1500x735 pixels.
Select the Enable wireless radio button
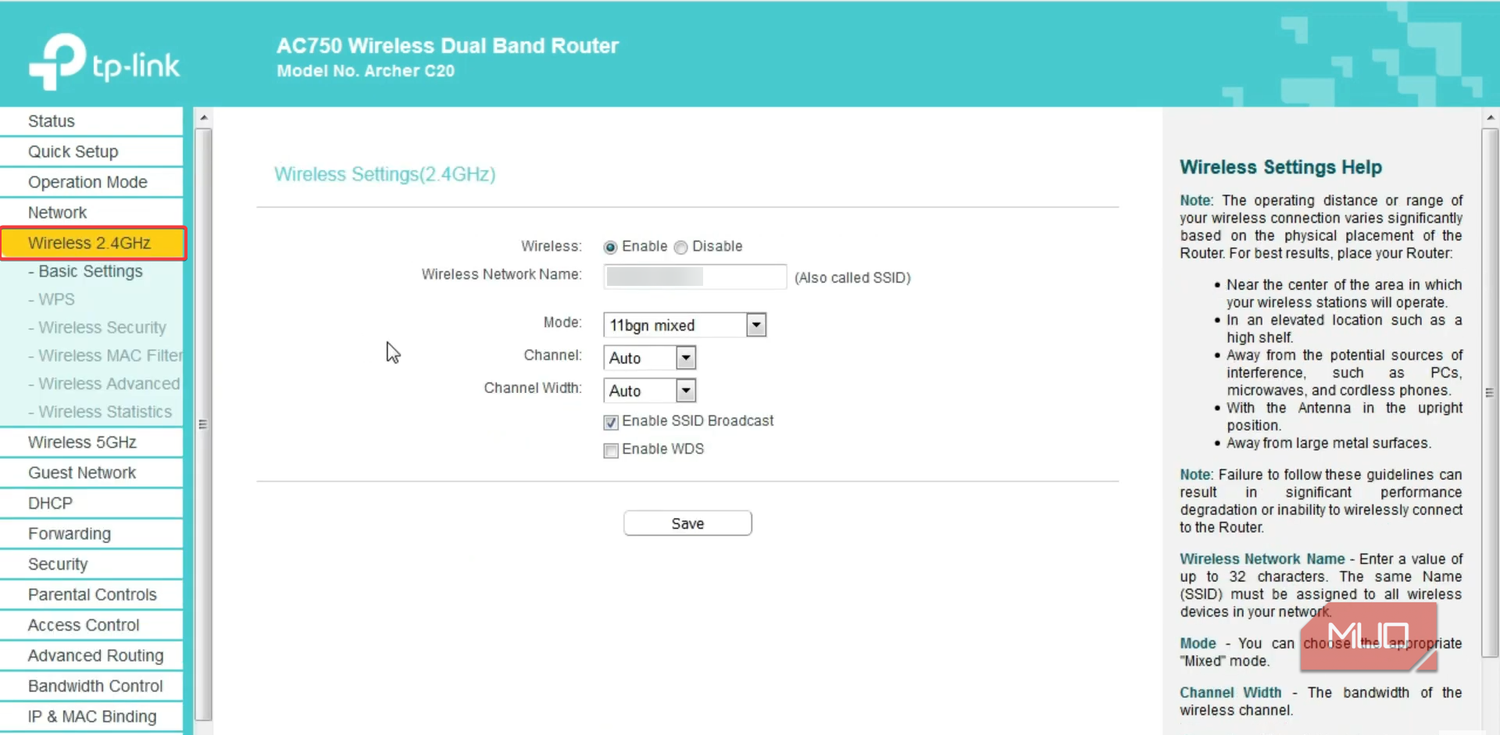[610, 247]
